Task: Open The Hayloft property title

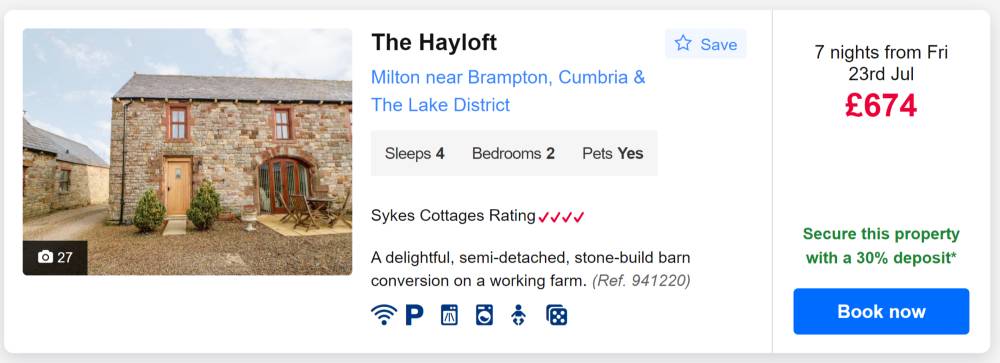Action: (434, 43)
